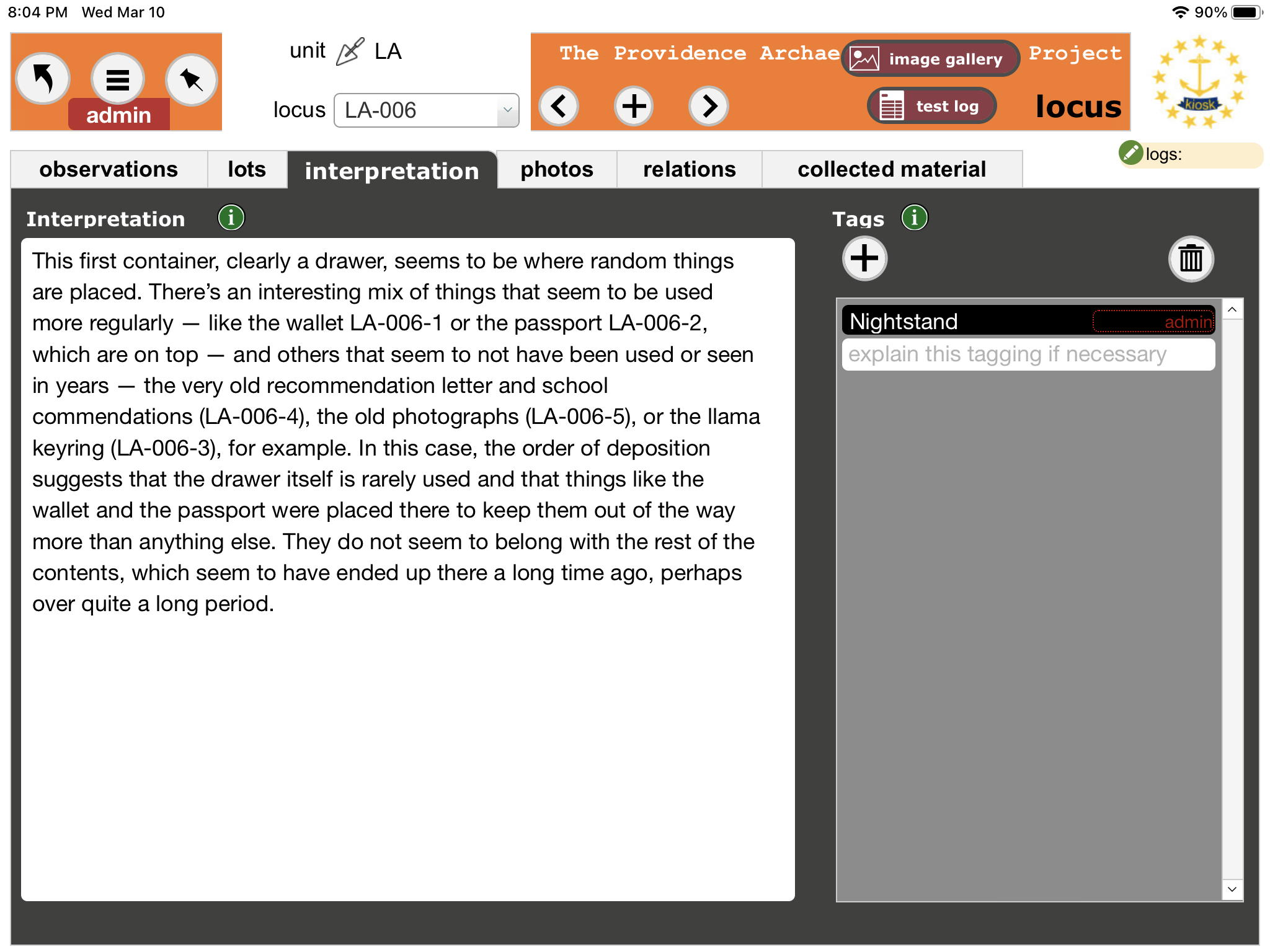Click the green pencil logs icon
Image resolution: width=1270 pixels, height=952 pixels.
click(x=1130, y=153)
